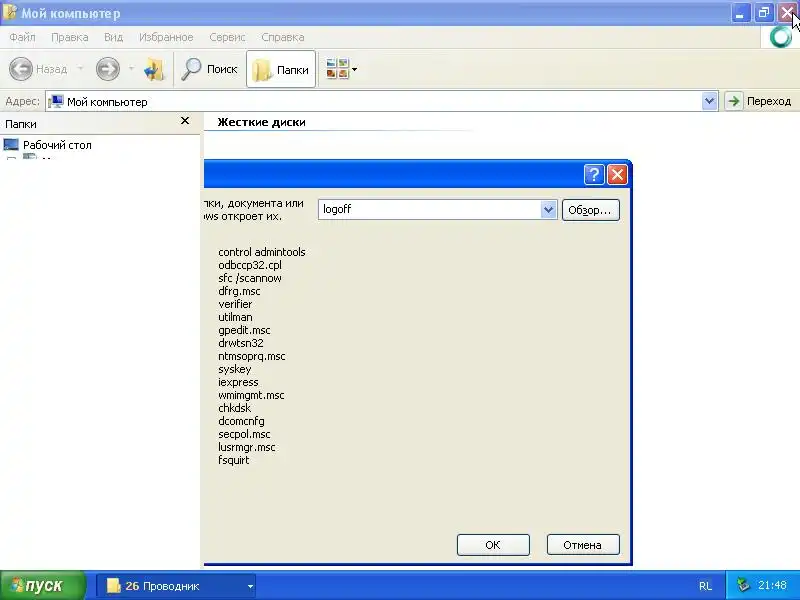Screen dimensions: 800x600
Task: Select 'dfrg.msc' in the list
Action: [239, 291]
